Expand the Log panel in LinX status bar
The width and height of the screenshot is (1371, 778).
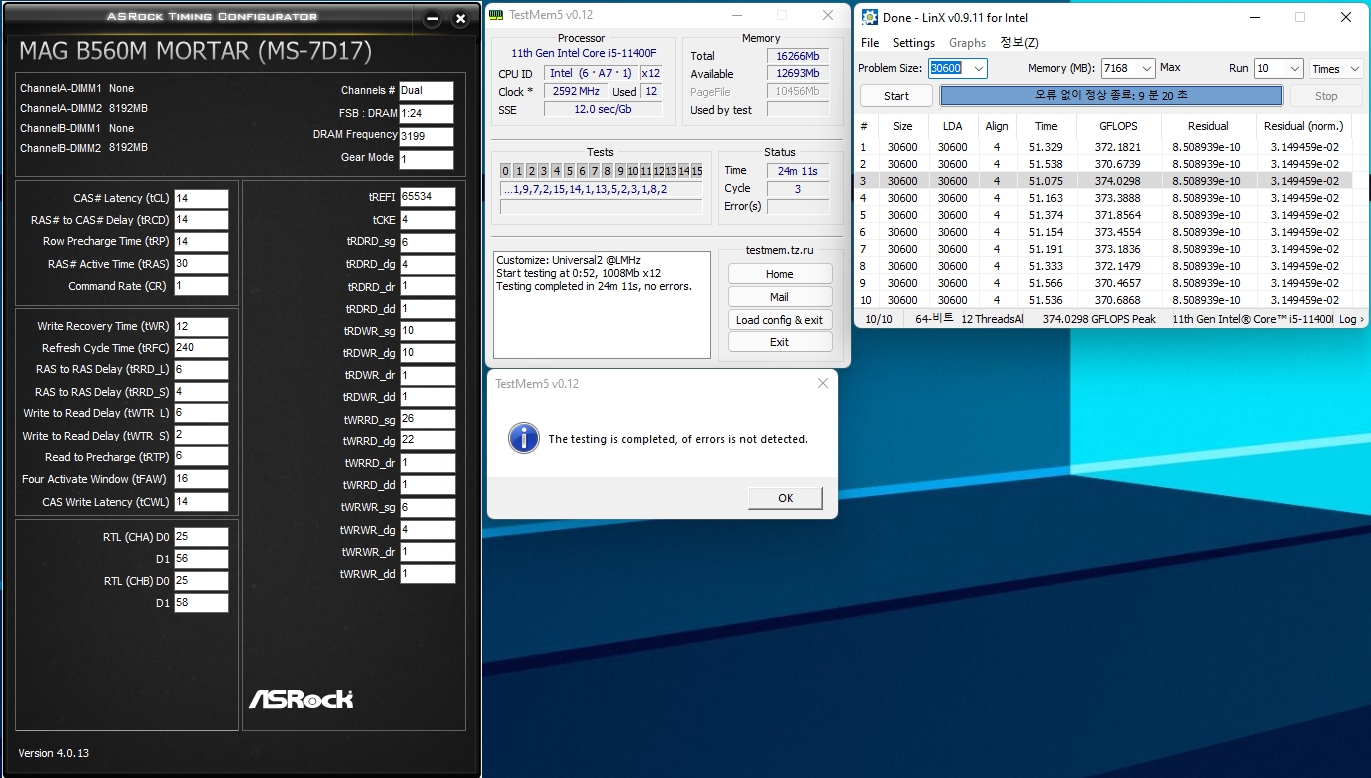[1351, 319]
